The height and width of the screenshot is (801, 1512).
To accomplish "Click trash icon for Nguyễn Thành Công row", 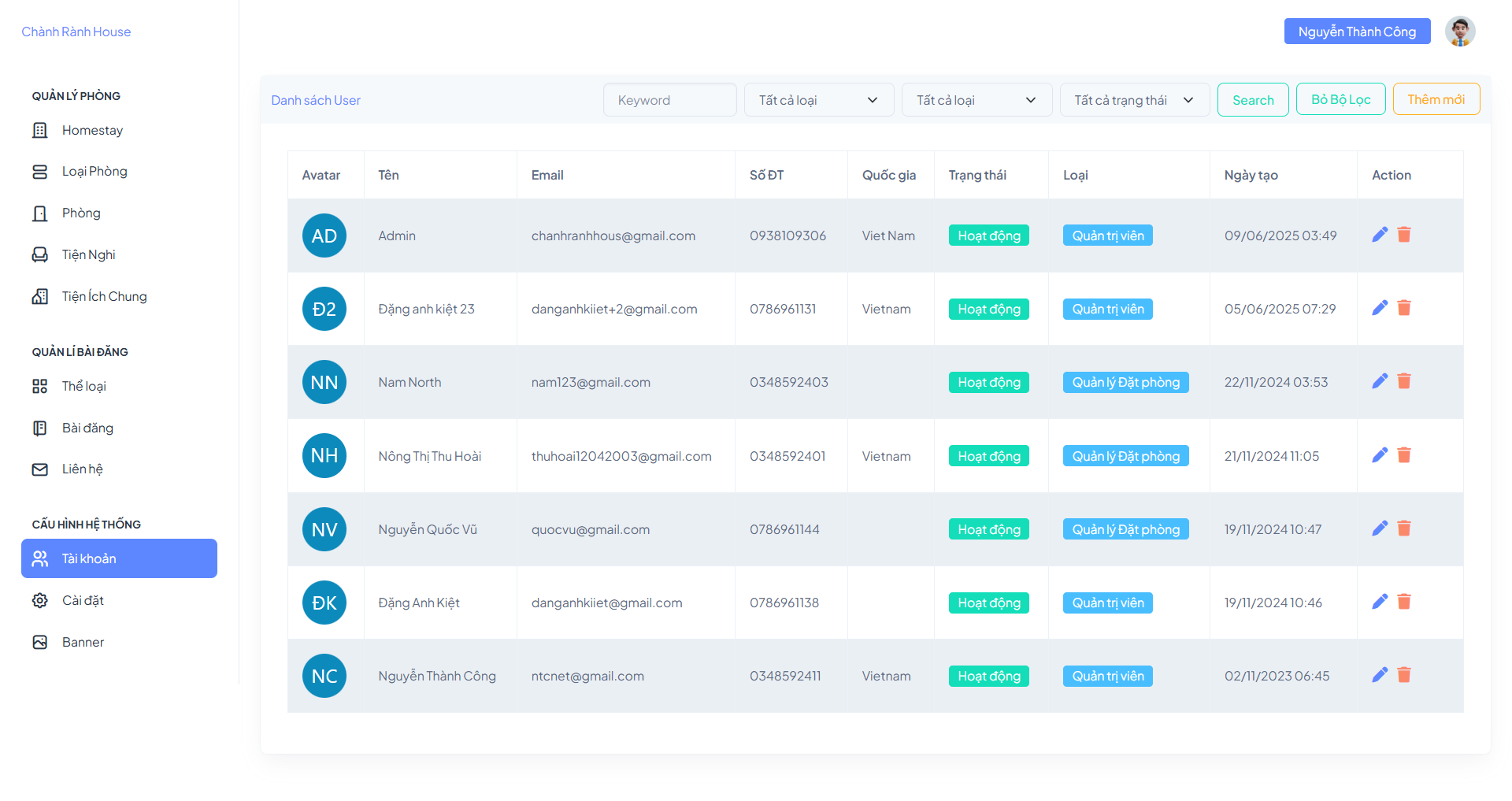I will click(x=1404, y=675).
